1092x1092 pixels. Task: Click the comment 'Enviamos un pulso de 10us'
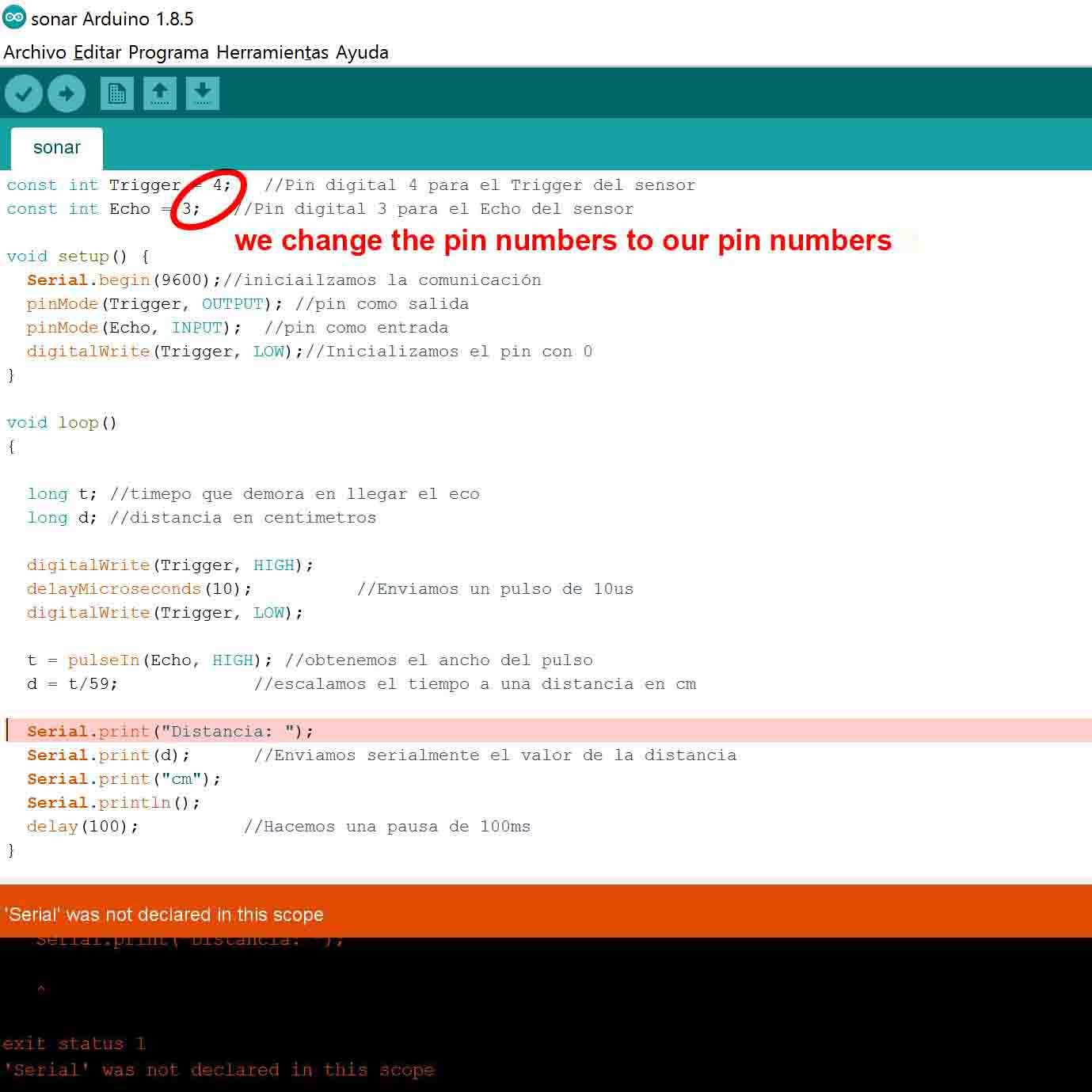click(x=496, y=589)
